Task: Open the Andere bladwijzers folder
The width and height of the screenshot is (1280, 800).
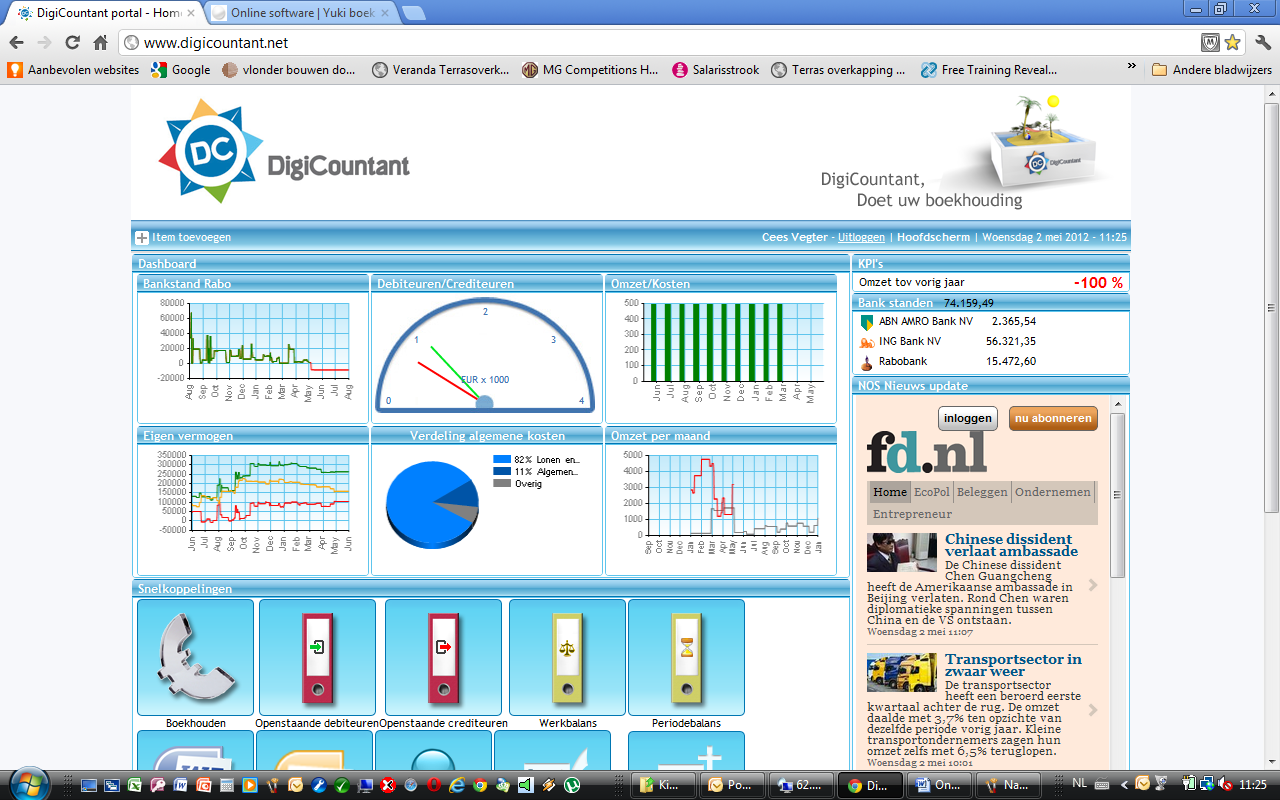Action: (x=1211, y=70)
